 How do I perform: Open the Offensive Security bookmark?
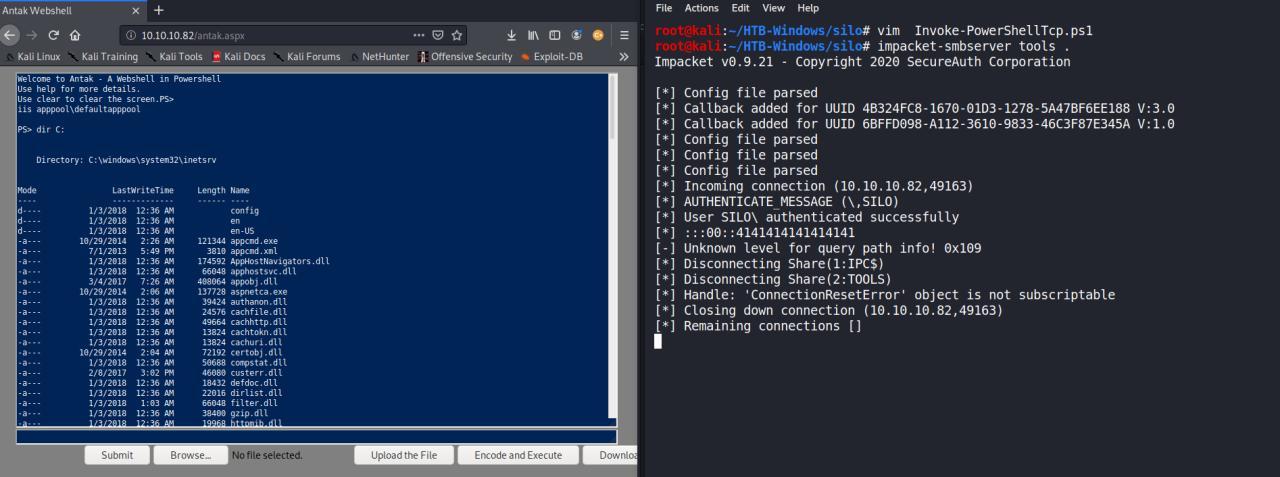tap(465, 57)
